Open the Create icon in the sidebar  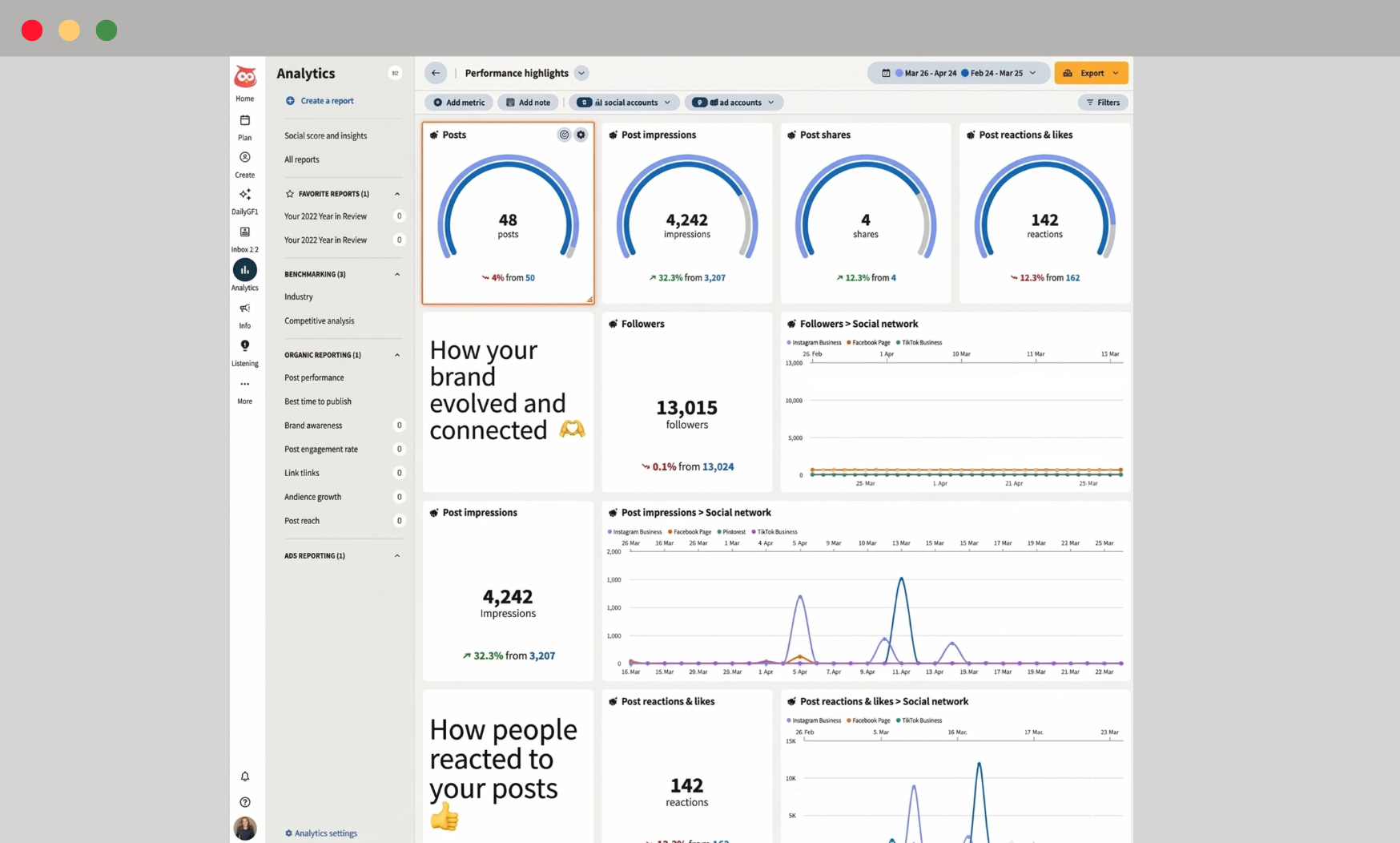pos(245,159)
